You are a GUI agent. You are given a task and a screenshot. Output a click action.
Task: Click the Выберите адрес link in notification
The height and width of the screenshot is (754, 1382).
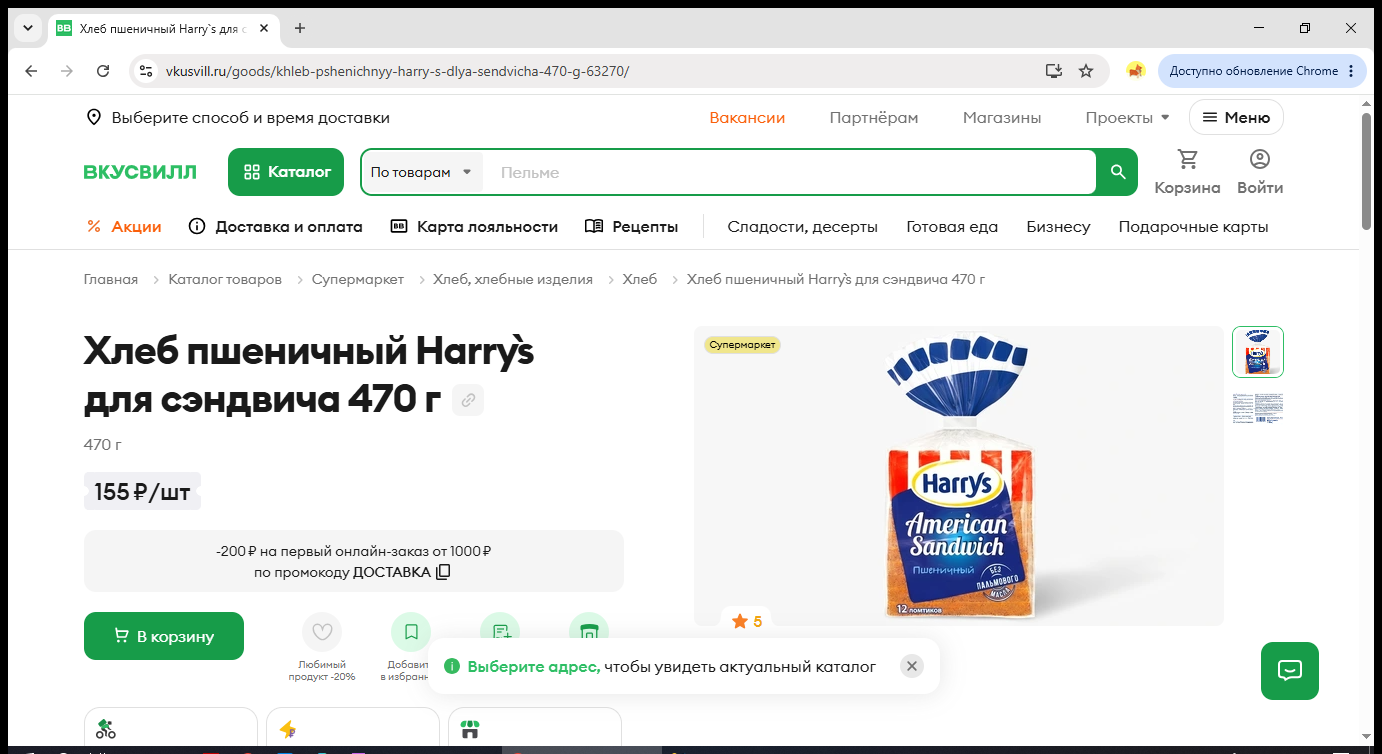click(534, 666)
